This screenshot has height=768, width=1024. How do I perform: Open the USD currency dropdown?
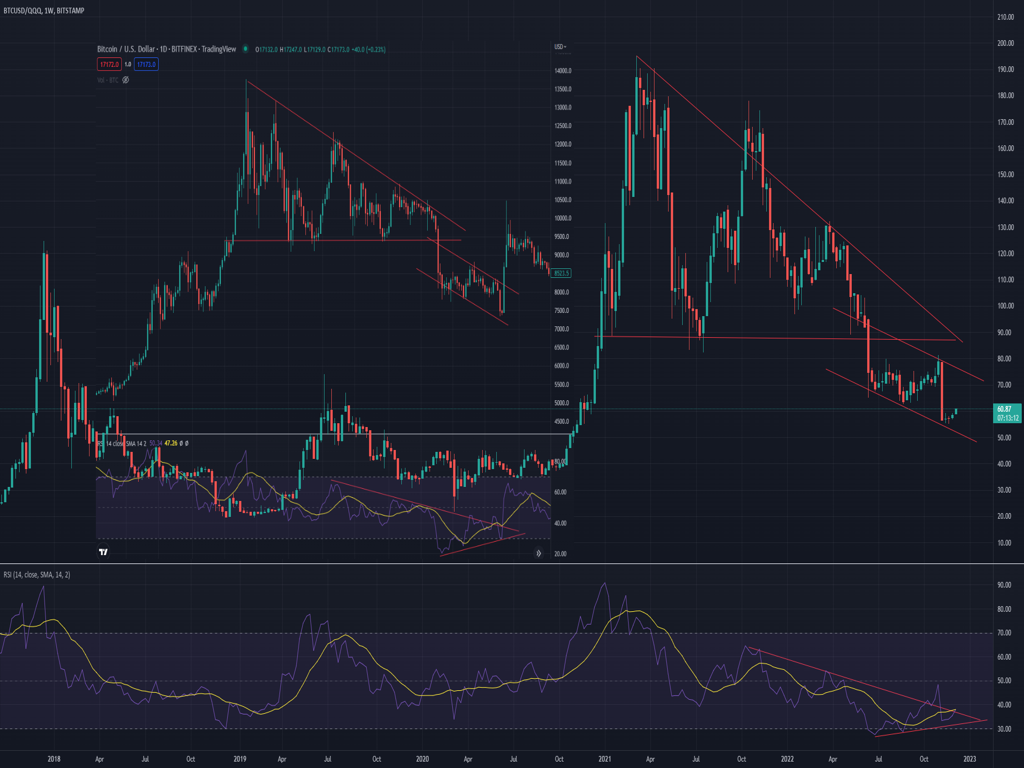pos(561,47)
